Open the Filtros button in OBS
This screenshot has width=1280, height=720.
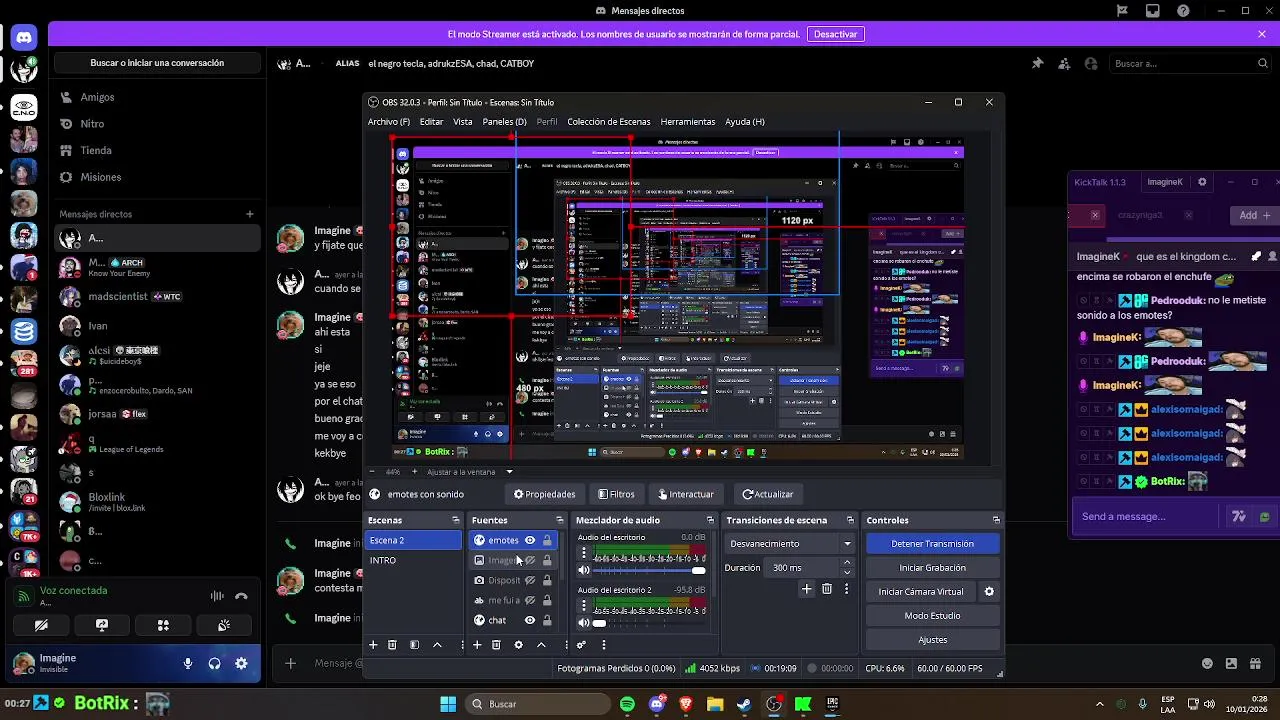click(616, 494)
